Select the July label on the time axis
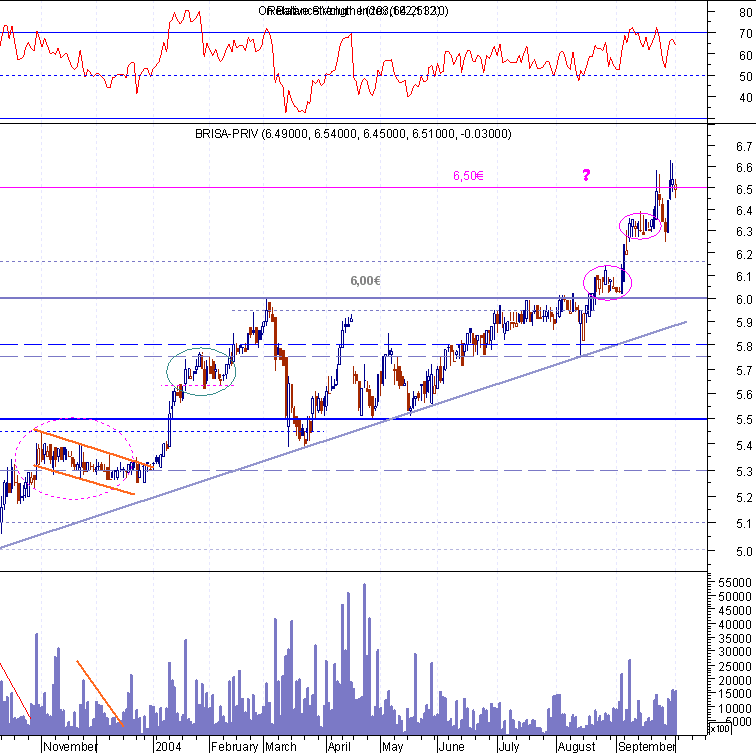Screen dimensions: 756x753 pos(509,746)
